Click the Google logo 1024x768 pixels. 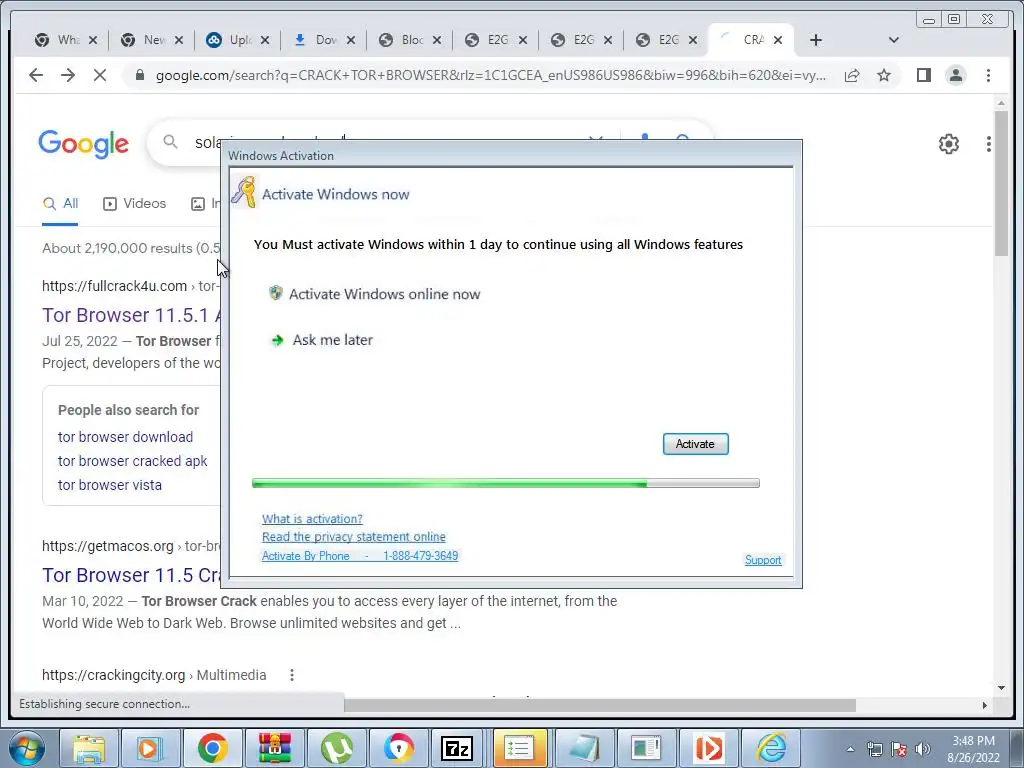(x=84, y=144)
